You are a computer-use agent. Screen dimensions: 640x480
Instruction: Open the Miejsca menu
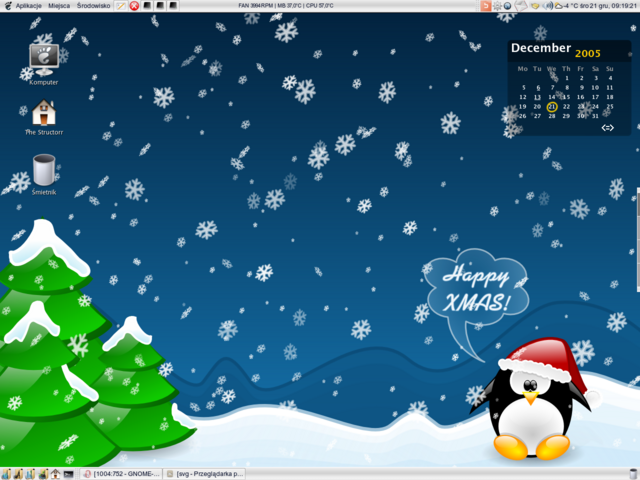click(59, 6)
